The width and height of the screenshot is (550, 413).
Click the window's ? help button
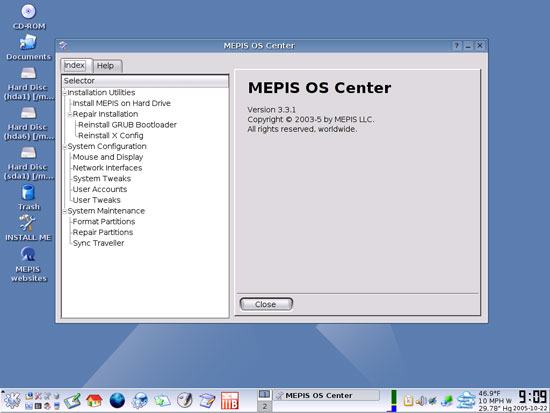[456, 46]
